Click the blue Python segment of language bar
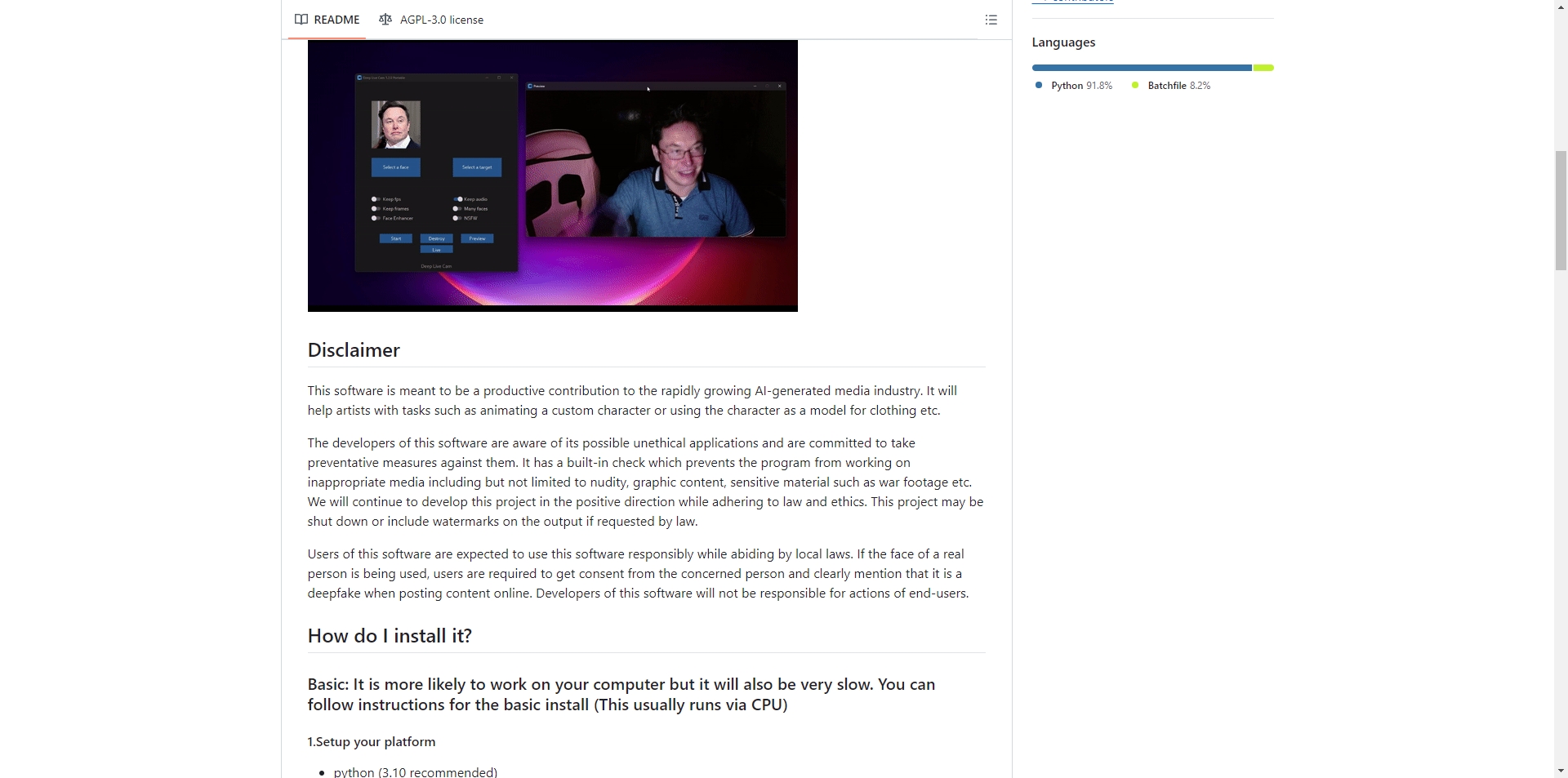Screen dimensions: 1568x778 pos(1142,68)
